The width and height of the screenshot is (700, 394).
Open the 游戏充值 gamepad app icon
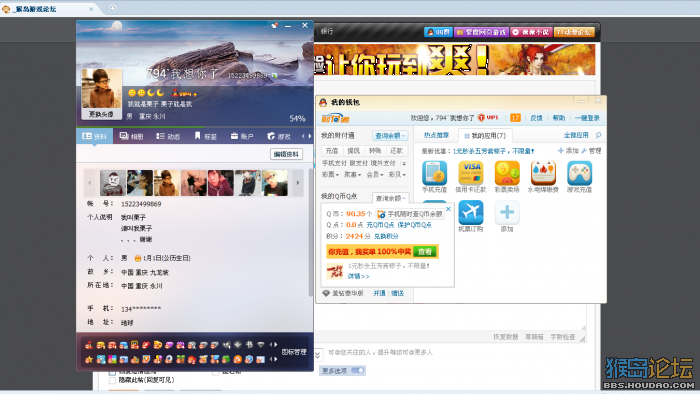pyautogui.click(x=579, y=173)
